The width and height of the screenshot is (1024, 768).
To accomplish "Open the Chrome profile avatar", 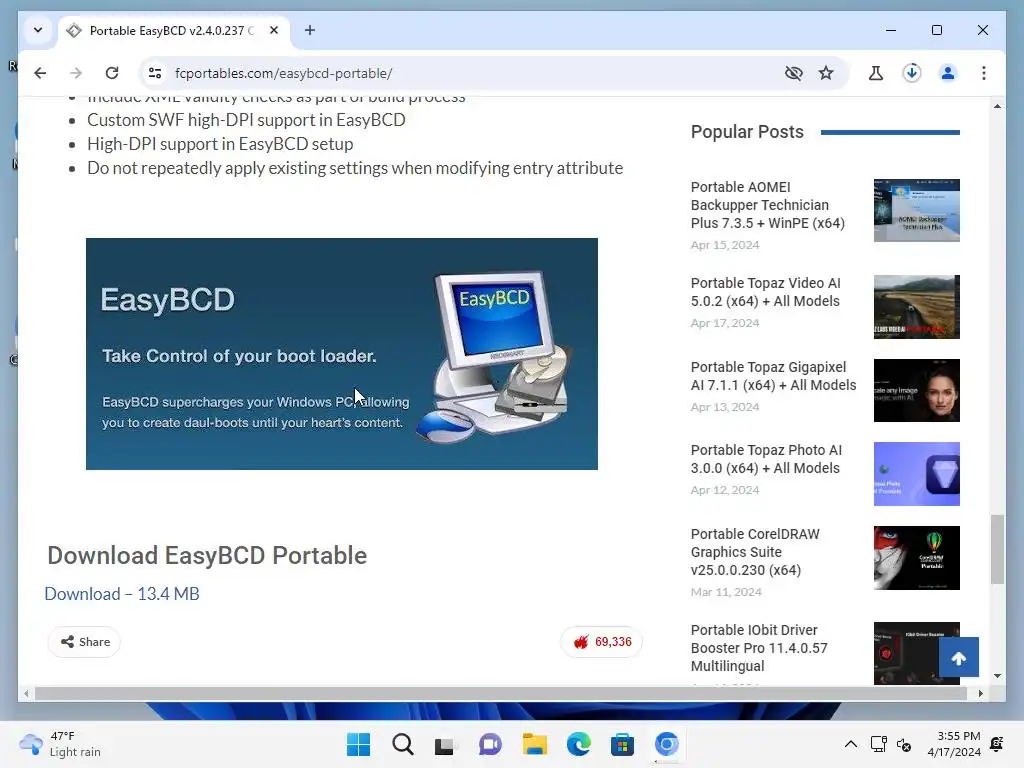I will click(948, 73).
